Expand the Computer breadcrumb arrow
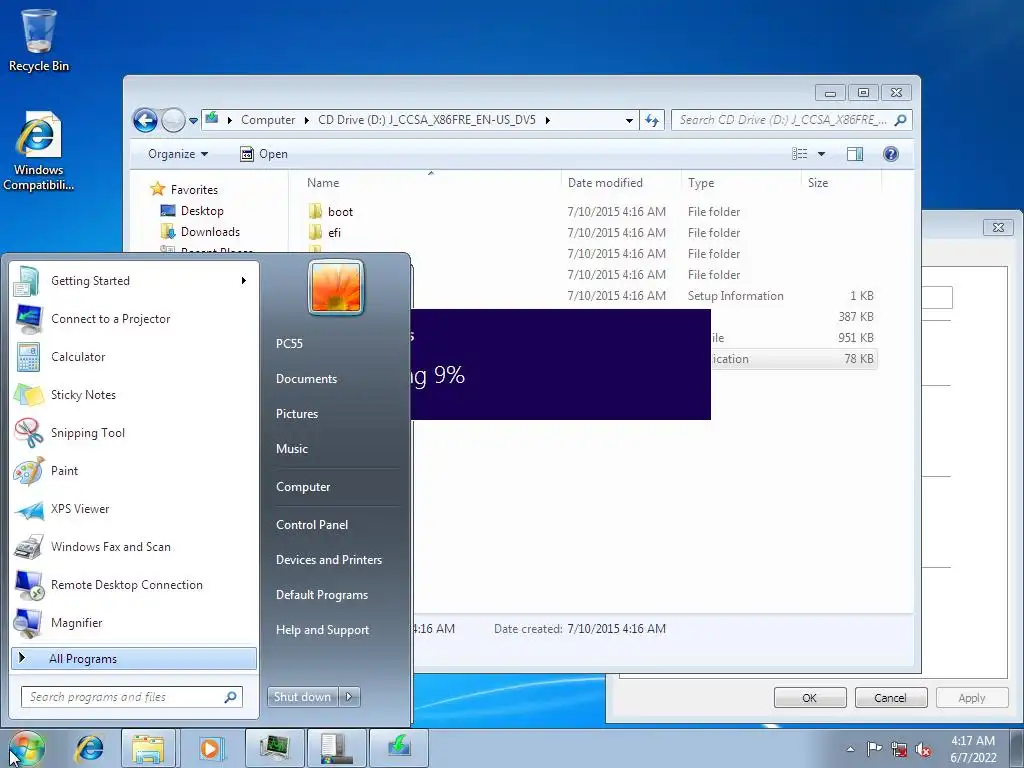Image resolution: width=1024 pixels, height=768 pixels. (306, 120)
